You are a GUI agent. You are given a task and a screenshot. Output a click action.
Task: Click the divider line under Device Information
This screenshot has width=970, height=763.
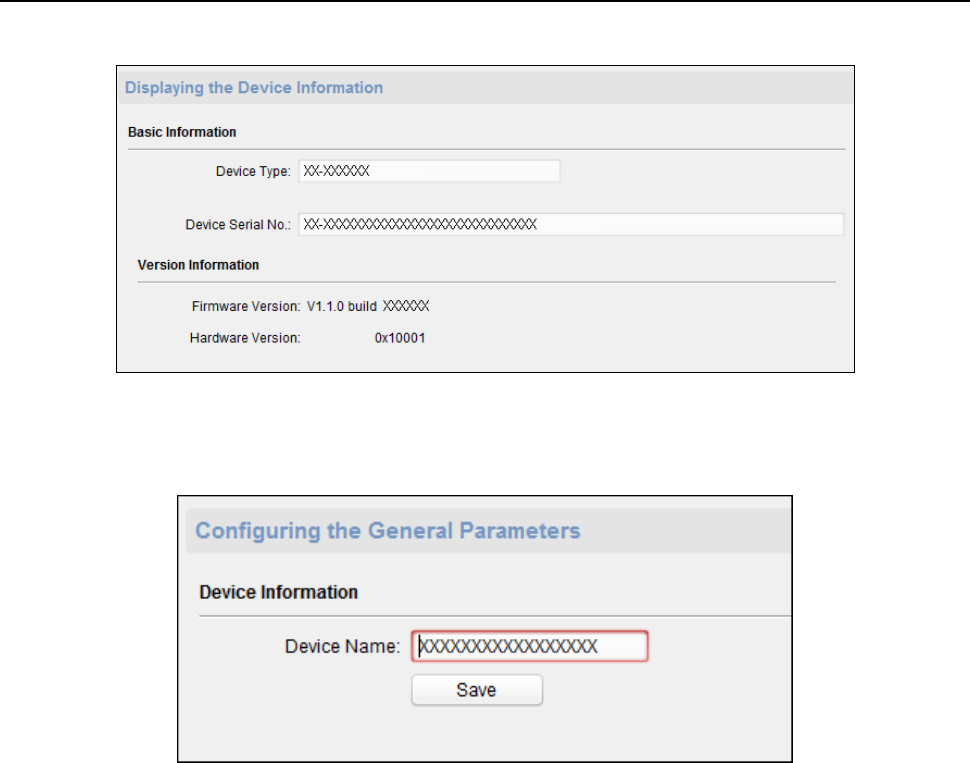tap(495, 614)
